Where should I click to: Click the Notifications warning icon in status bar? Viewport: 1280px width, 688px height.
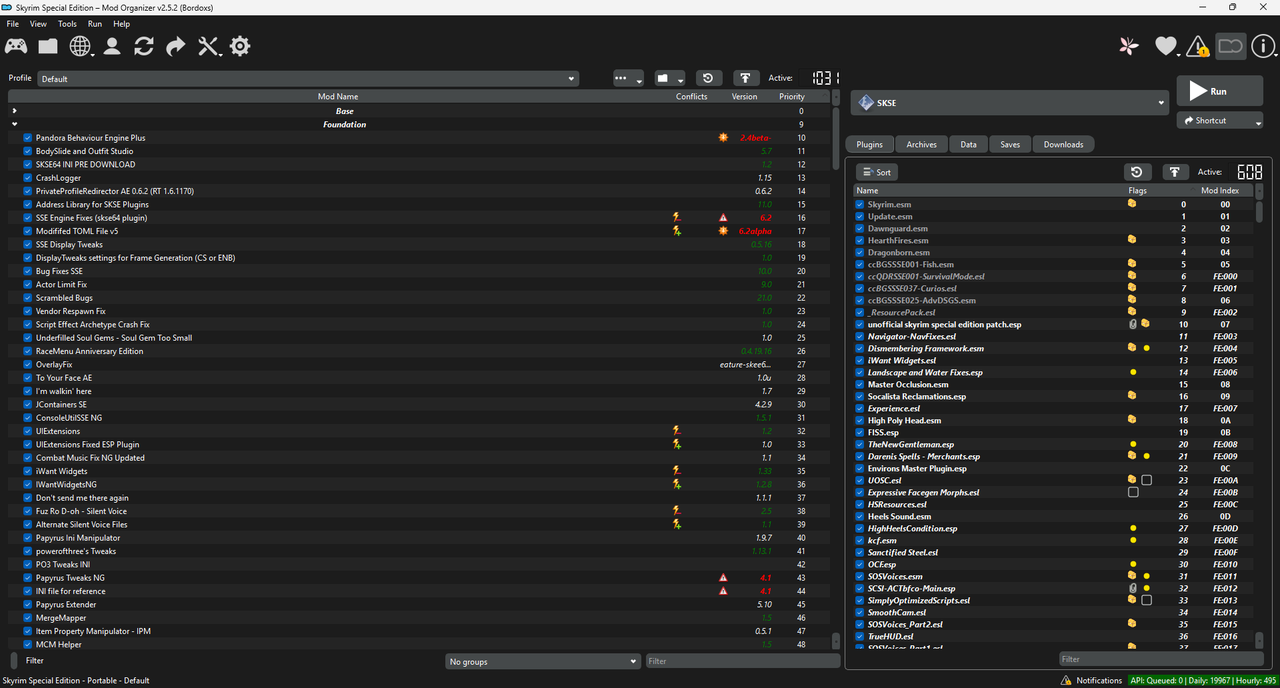coord(1066,680)
